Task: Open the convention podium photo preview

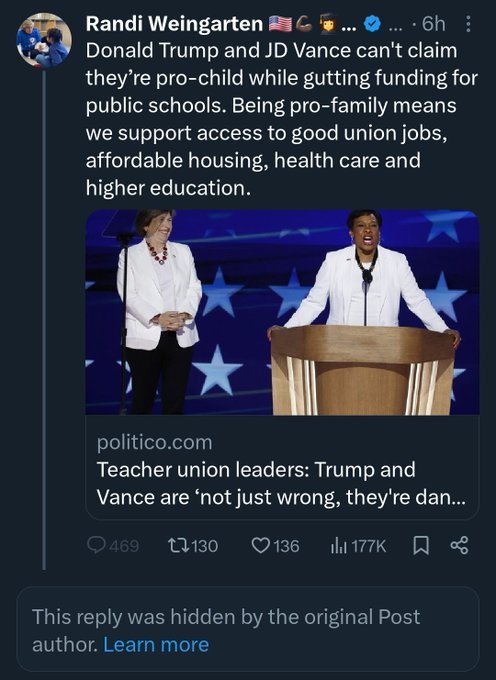Action: [x=282, y=312]
